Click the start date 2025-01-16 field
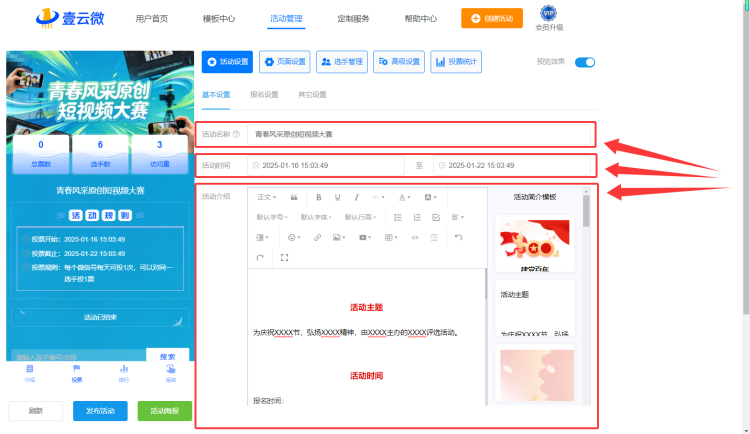 coord(326,166)
